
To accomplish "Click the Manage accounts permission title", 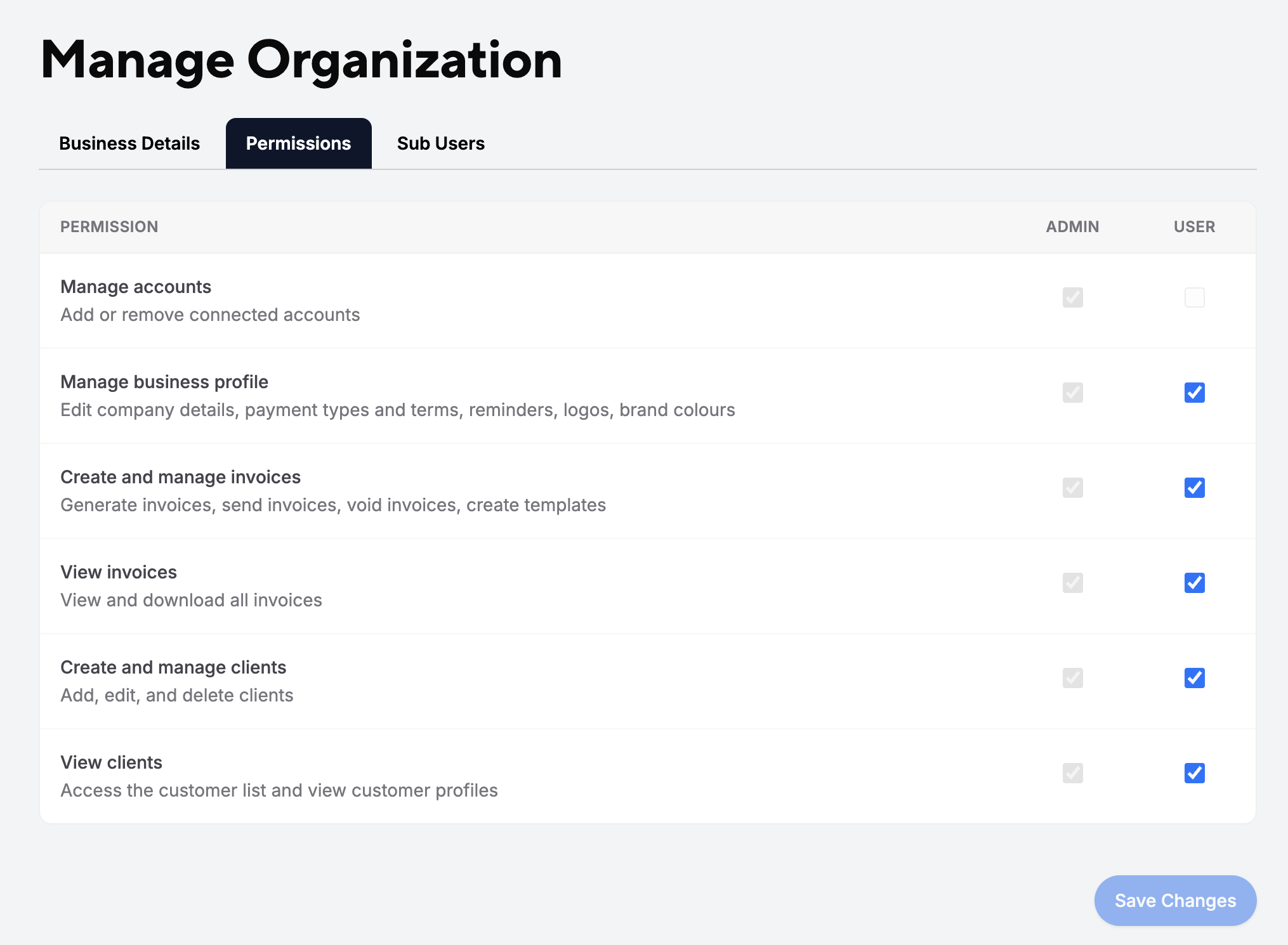I will tap(136, 287).
